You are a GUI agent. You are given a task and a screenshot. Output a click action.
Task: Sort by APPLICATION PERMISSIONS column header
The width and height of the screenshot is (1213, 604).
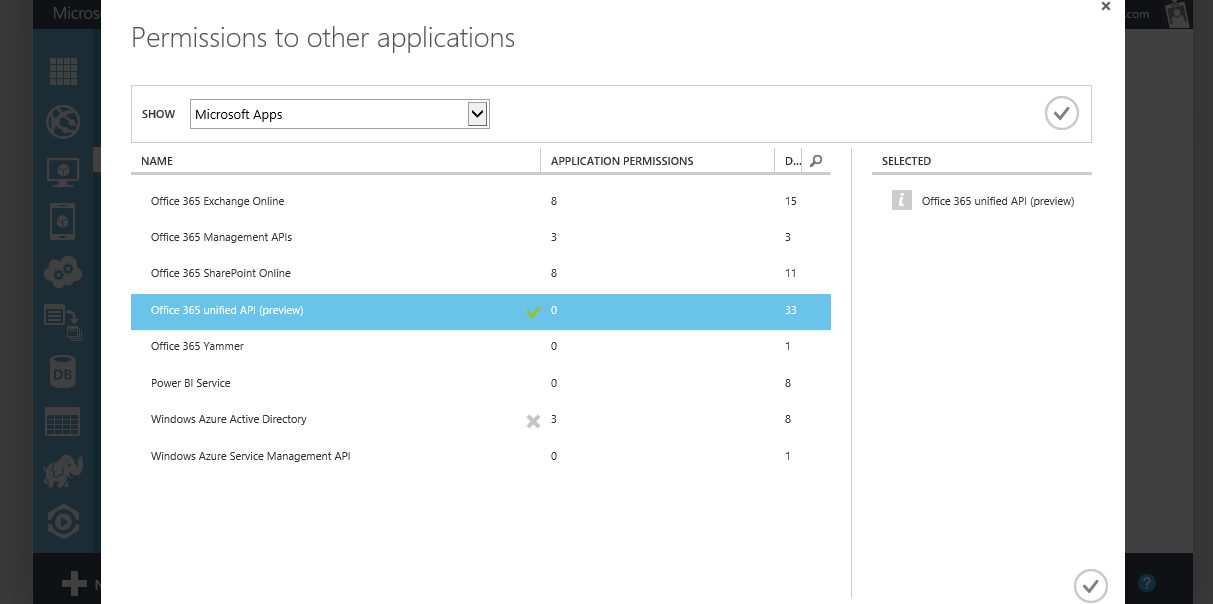(622, 161)
